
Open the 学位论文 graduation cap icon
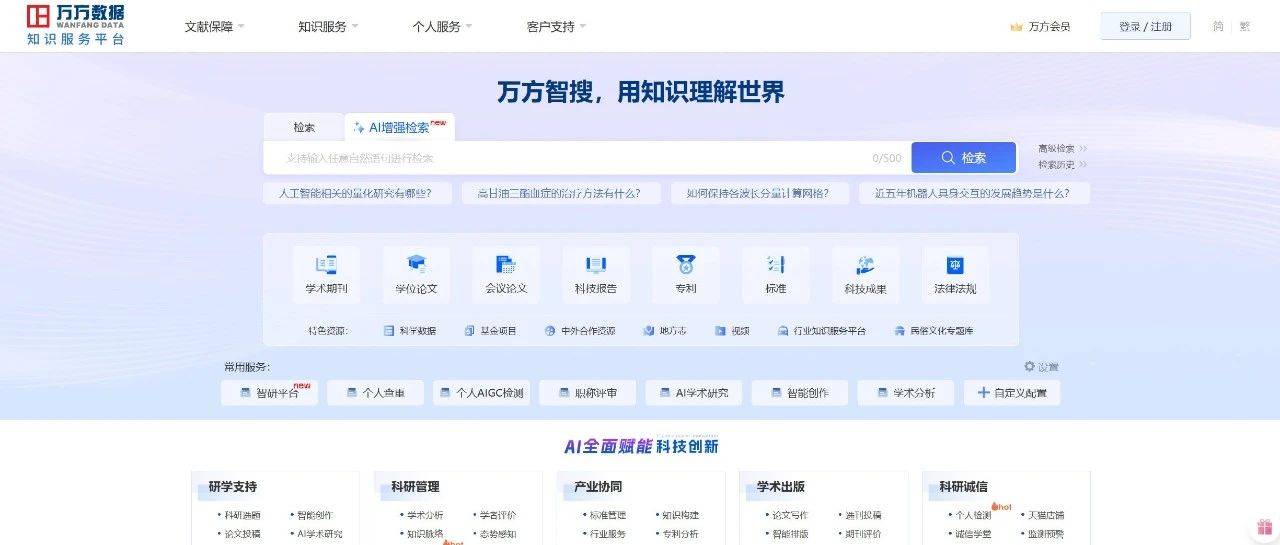[x=416, y=265]
